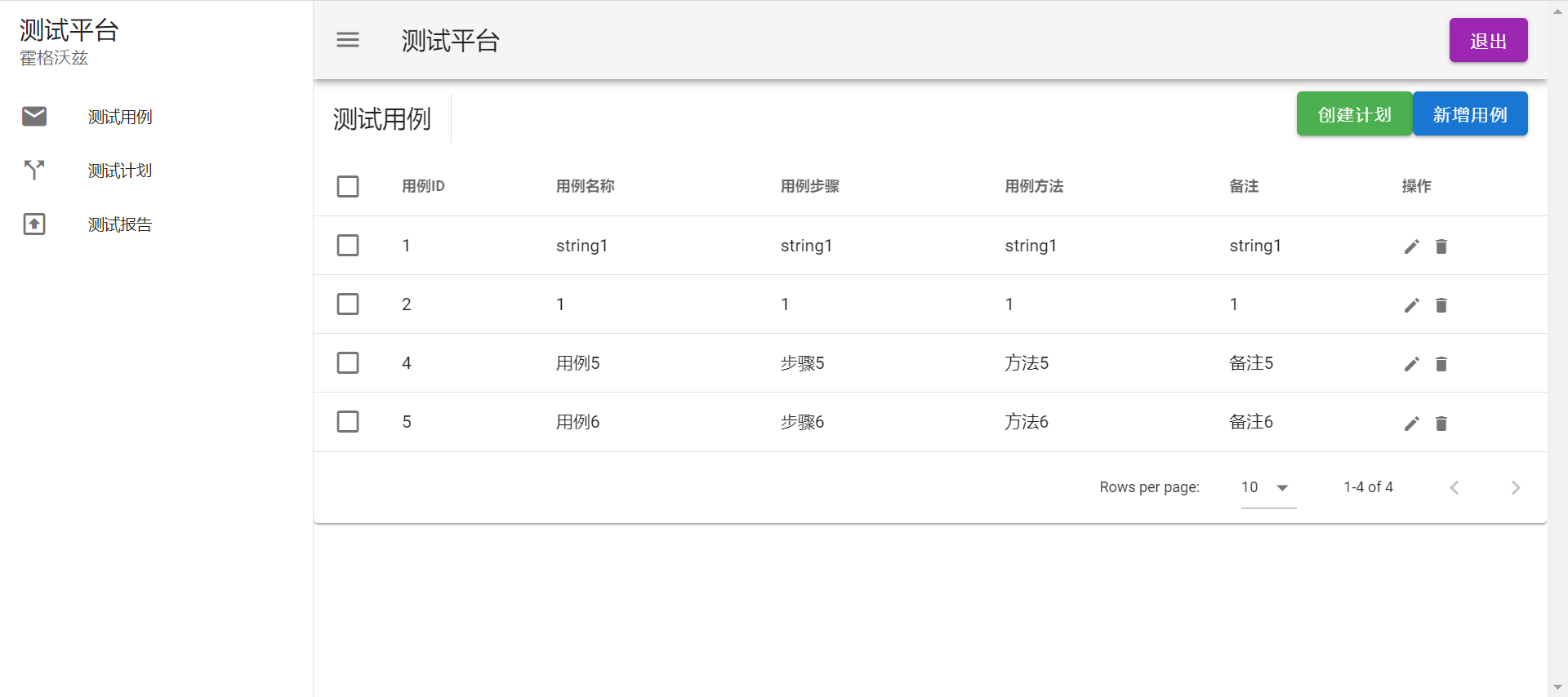
Task: Click the green 创建计划 button
Action: point(1354,114)
